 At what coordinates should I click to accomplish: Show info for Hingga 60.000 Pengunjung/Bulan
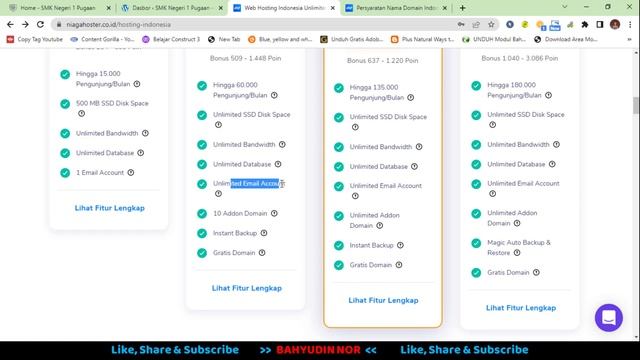click(274, 95)
